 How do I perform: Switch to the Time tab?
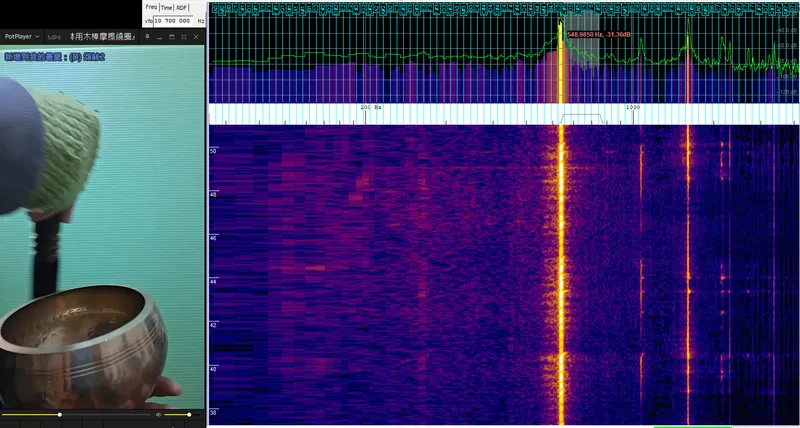tap(166, 8)
